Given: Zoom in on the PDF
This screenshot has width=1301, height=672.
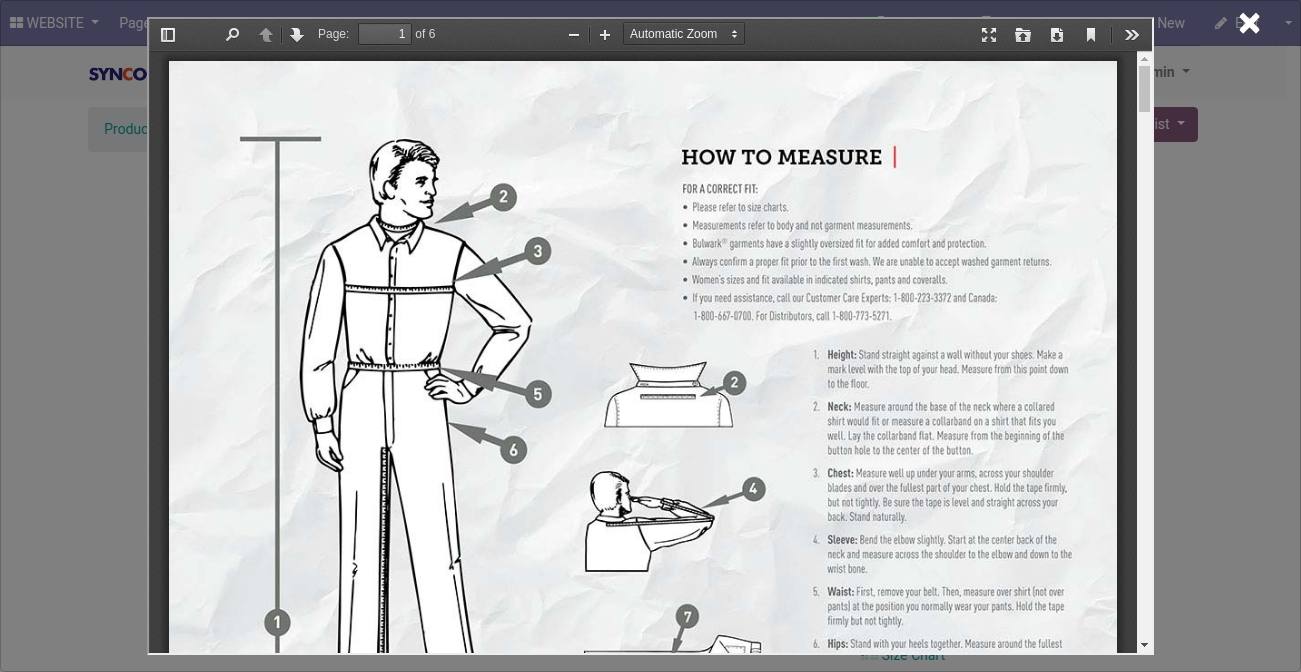Looking at the screenshot, I should (605, 35).
